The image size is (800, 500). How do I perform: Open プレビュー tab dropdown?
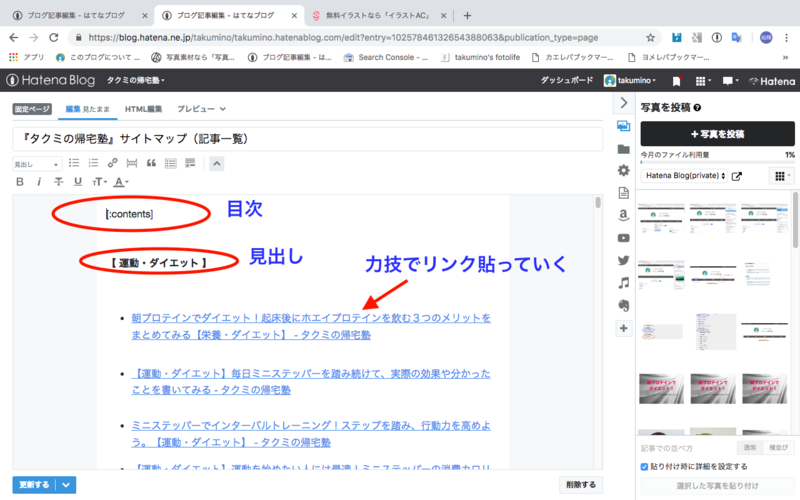click(201, 109)
